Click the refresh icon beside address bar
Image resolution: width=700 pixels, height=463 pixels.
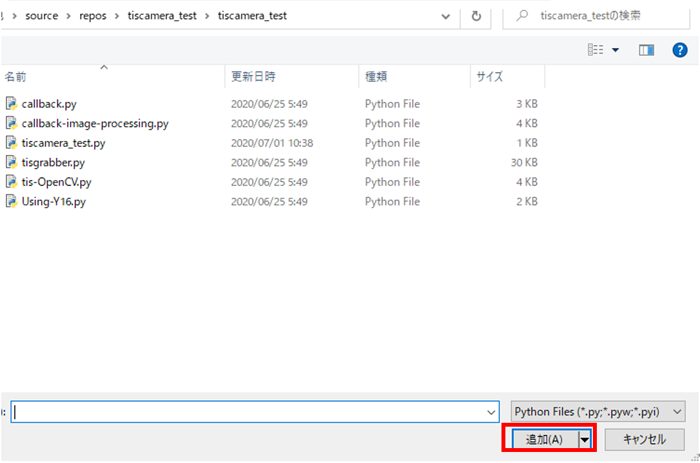(x=476, y=17)
